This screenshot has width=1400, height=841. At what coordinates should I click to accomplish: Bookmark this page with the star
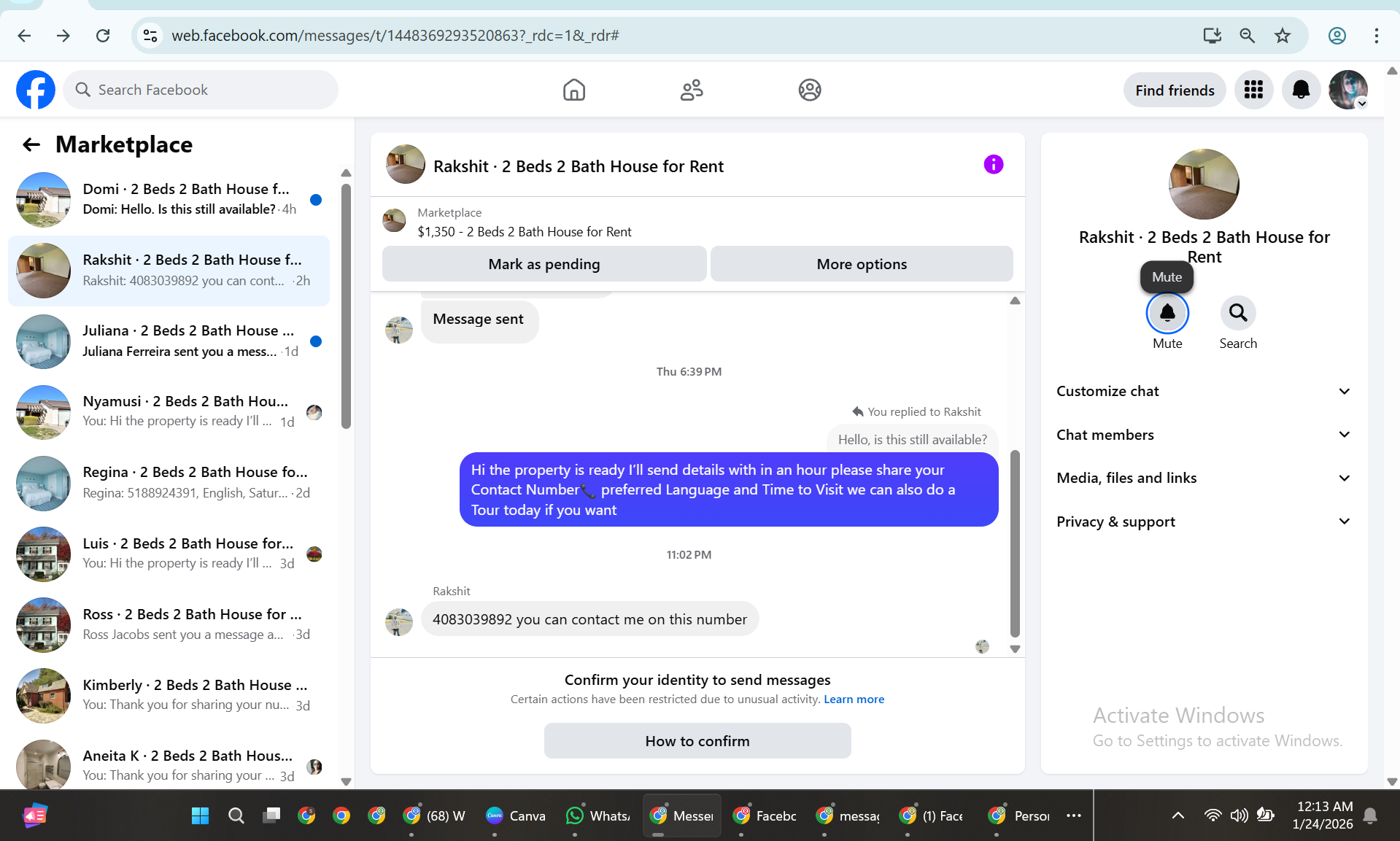coord(1283,36)
